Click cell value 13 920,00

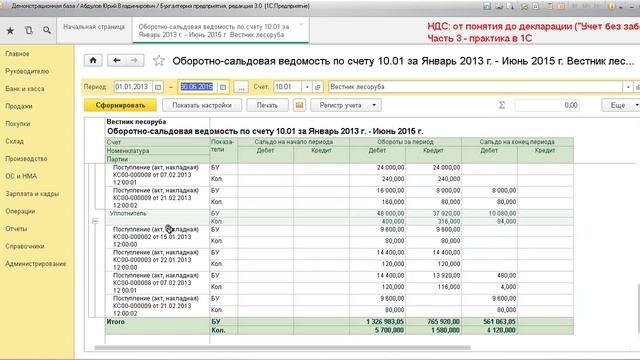coord(447,276)
